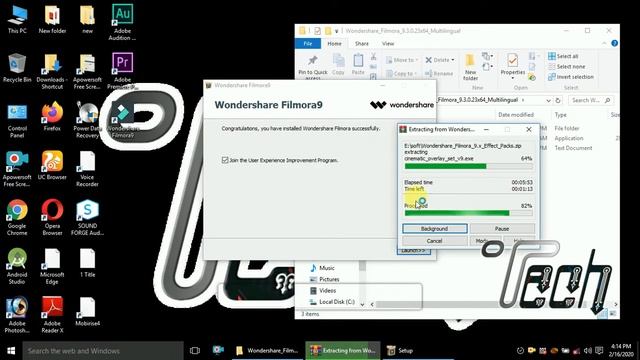The image size is (640, 360).
Task: Cancel the extraction
Action: pyautogui.click(x=435, y=241)
